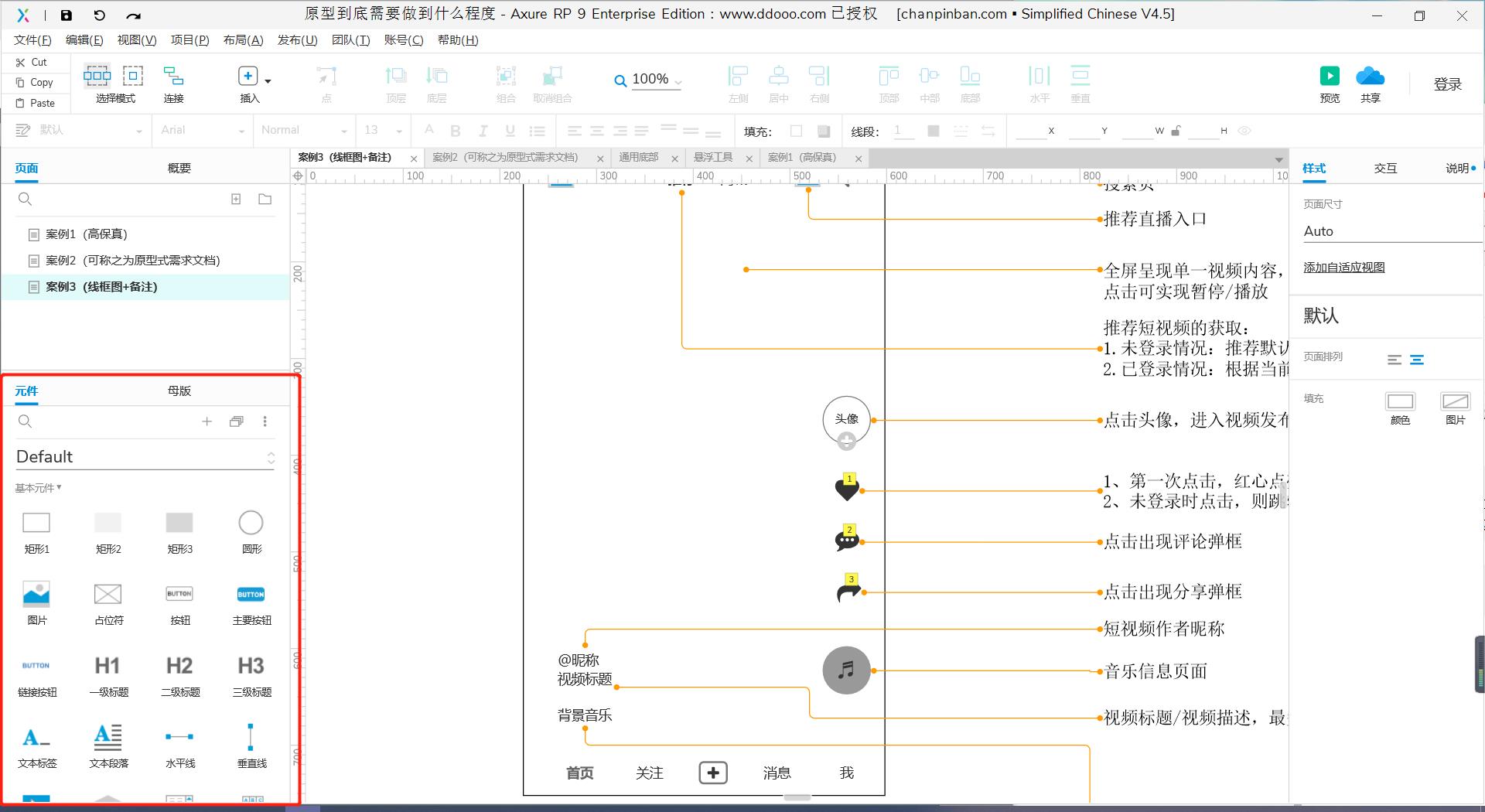The height and width of the screenshot is (812, 1485).
Task: Collapse the 基本元件 section
Action: click(x=38, y=488)
